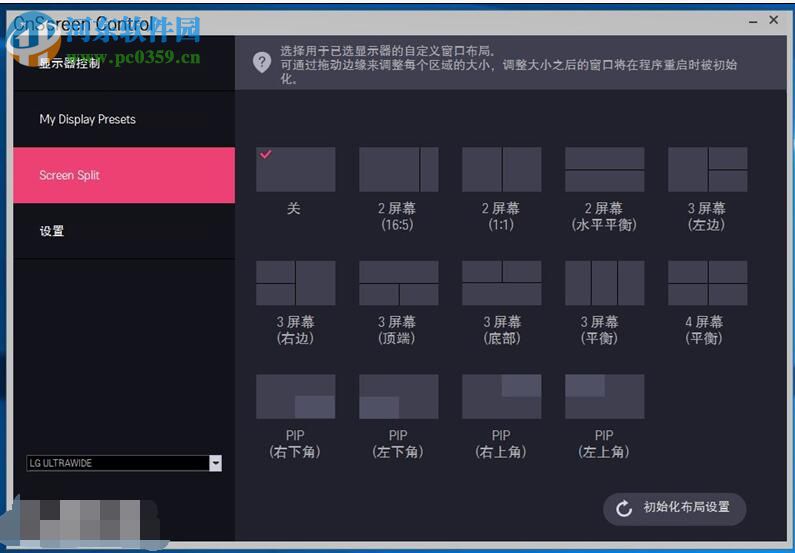
Task: Choose 4 屏幕 (平衡) layout
Action: [x=707, y=283]
